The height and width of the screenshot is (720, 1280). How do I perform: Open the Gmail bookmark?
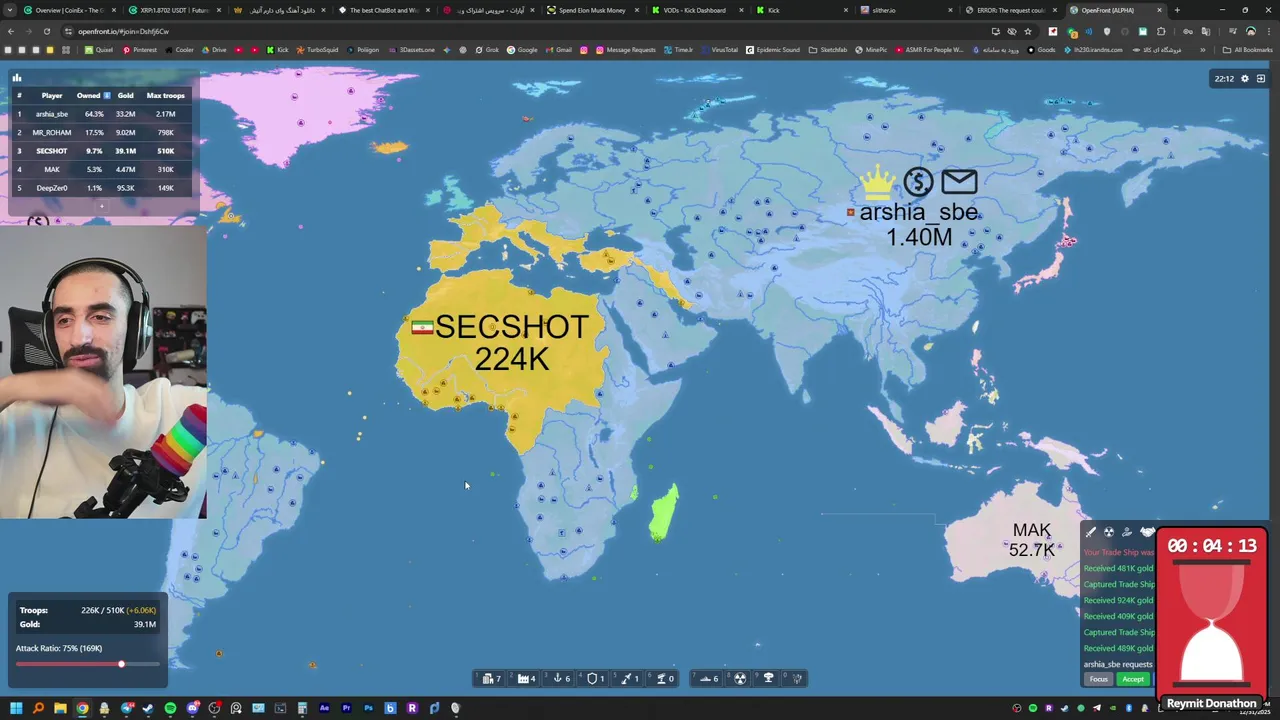558,50
